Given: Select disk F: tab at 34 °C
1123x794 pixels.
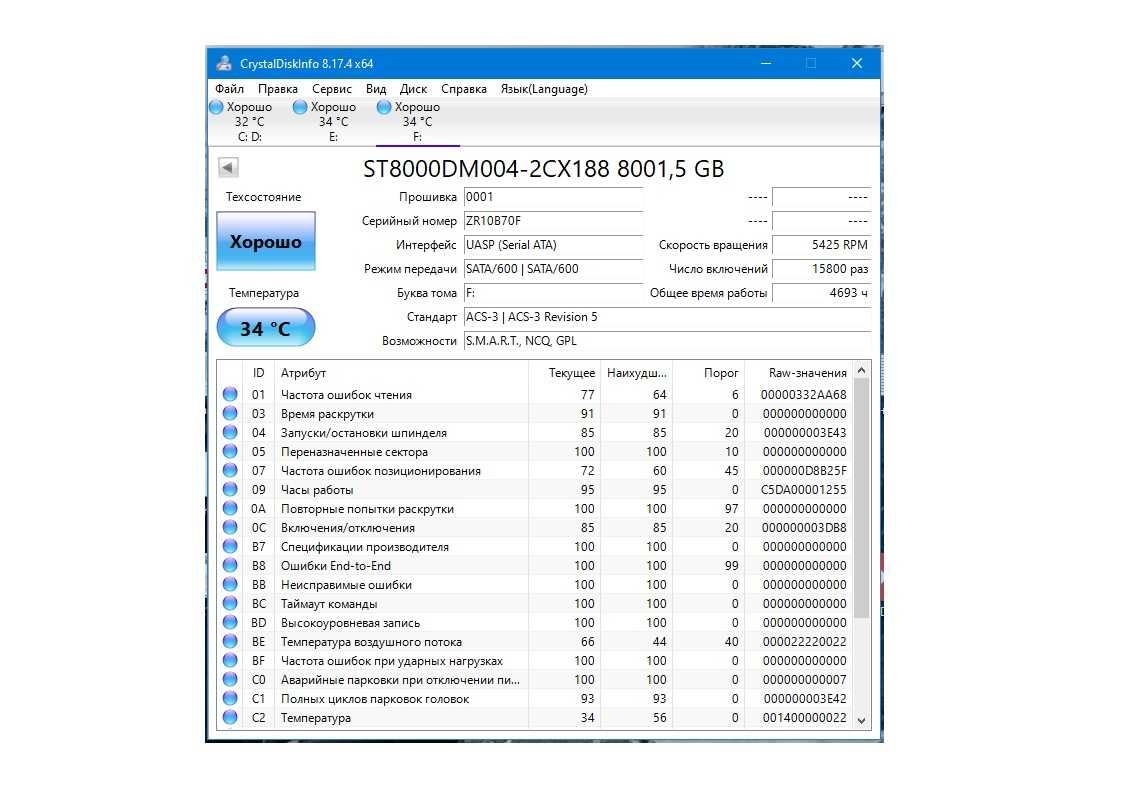Looking at the screenshot, I should [x=417, y=122].
